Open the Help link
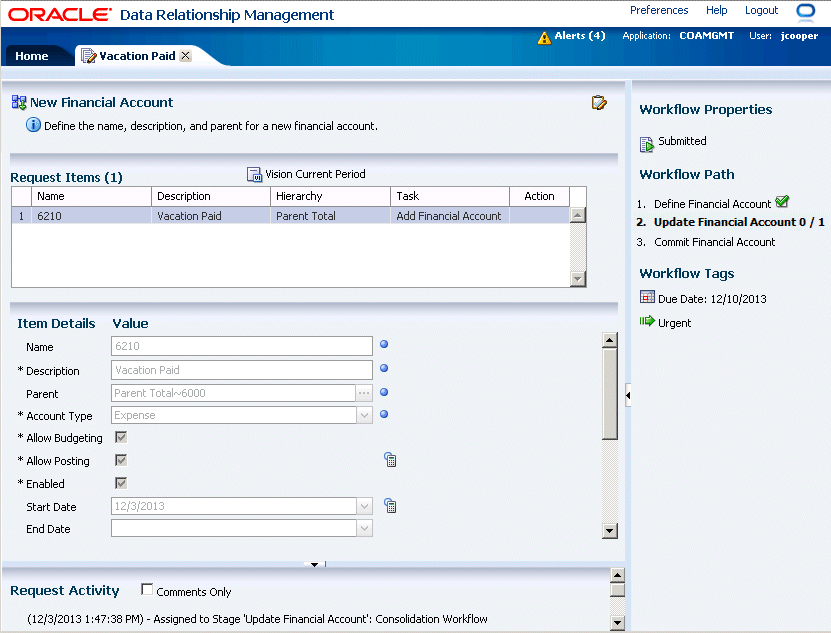Image resolution: width=831 pixels, height=633 pixels. click(x=717, y=10)
